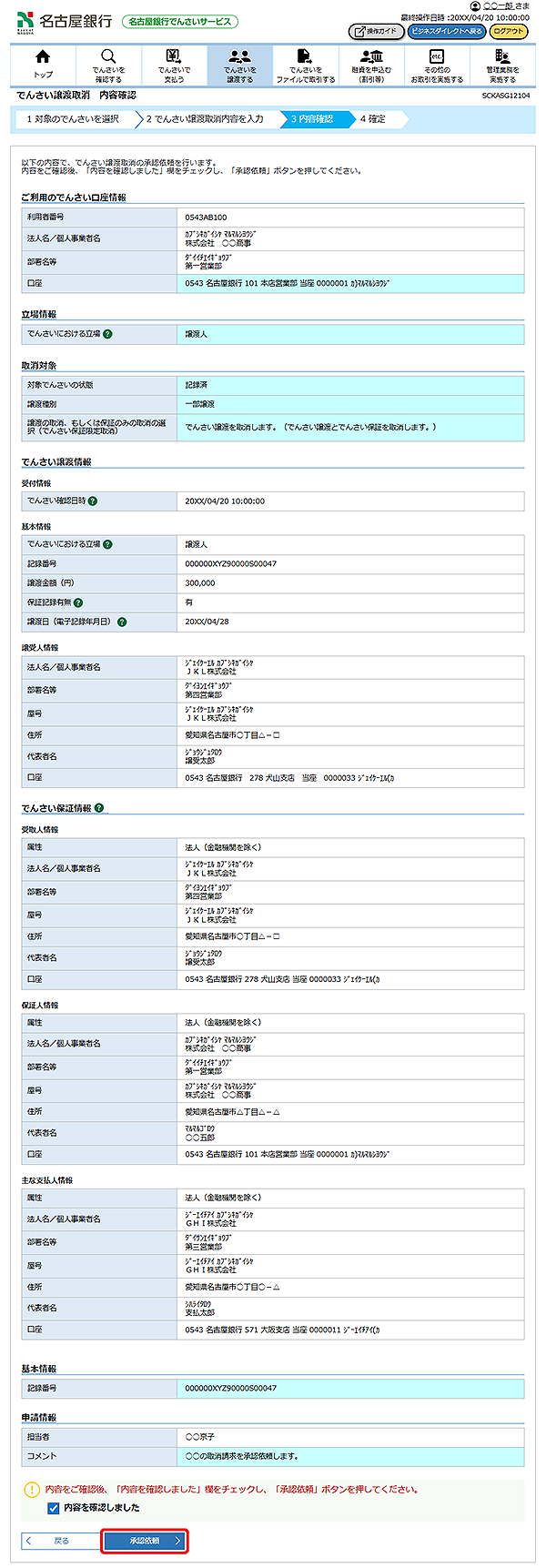Open その他のお取引を実施する menu
This screenshot has width=546, height=1568.
(x=437, y=65)
